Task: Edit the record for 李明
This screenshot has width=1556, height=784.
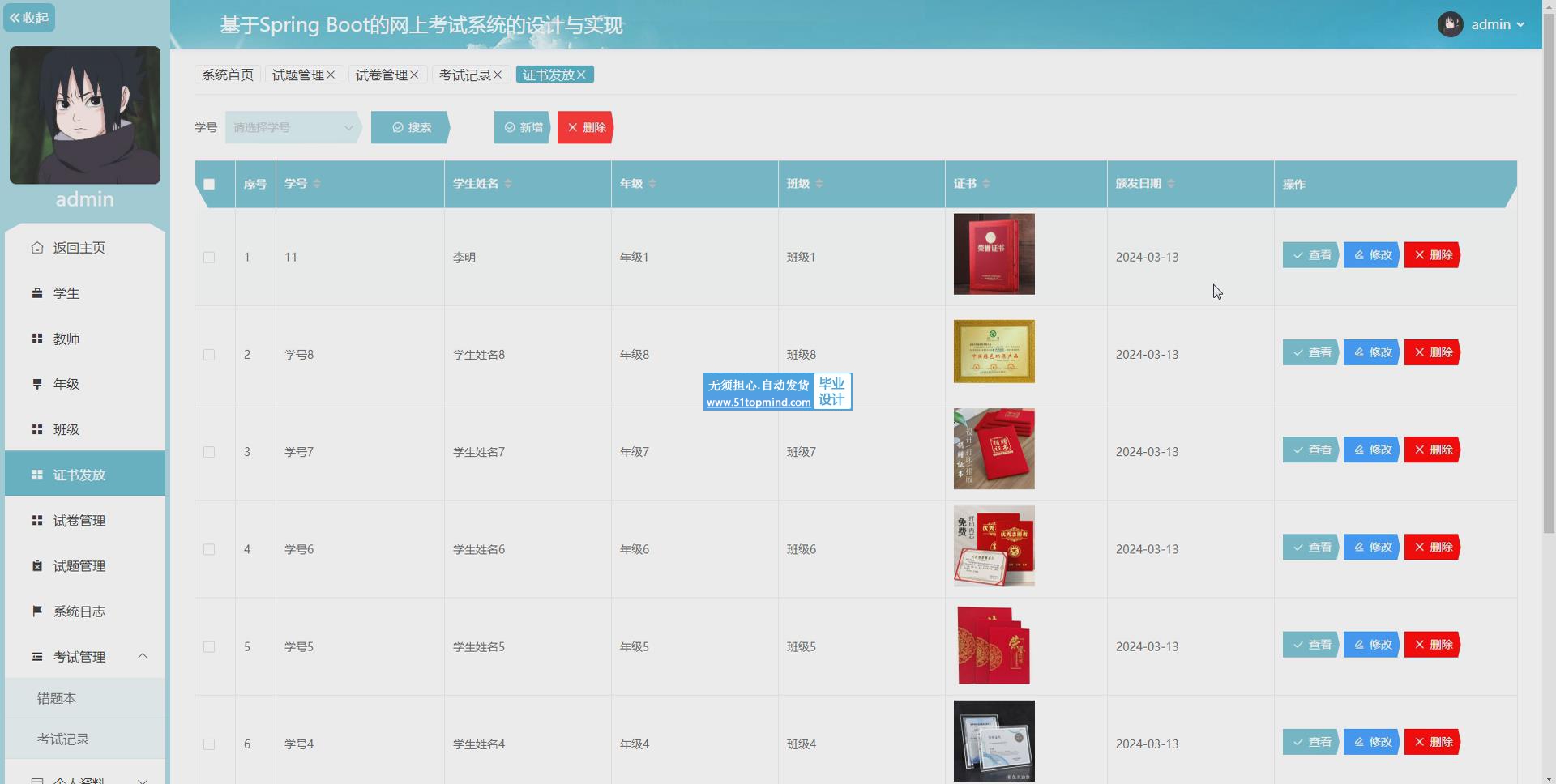Action: click(x=1371, y=255)
